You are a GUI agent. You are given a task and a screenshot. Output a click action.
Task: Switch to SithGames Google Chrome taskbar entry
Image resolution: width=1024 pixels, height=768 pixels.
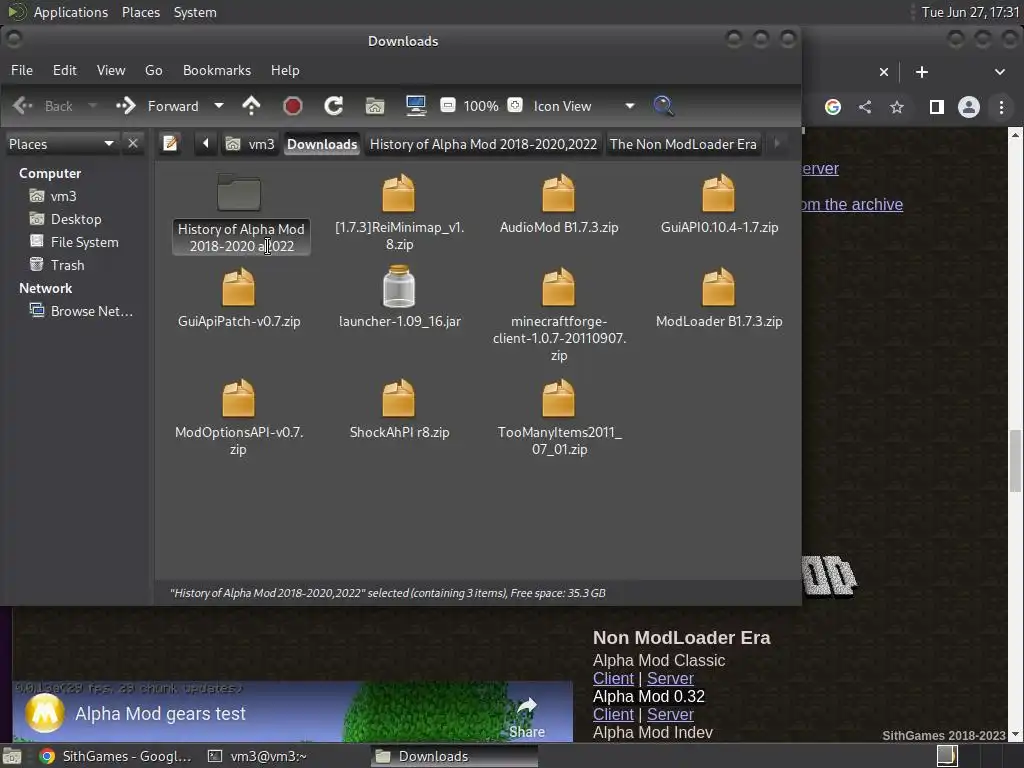click(x=115, y=756)
